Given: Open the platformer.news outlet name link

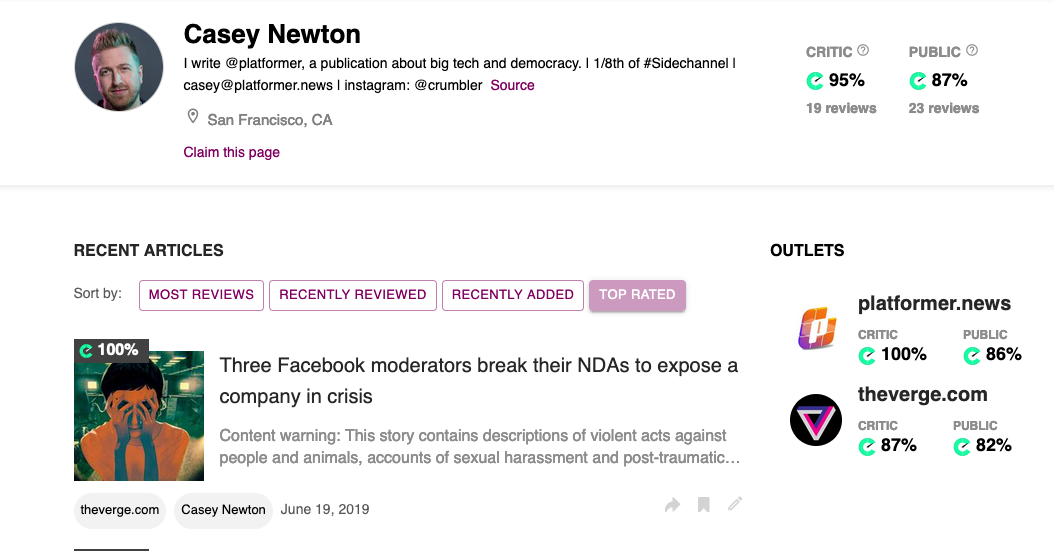Looking at the screenshot, I should (934, 303).
